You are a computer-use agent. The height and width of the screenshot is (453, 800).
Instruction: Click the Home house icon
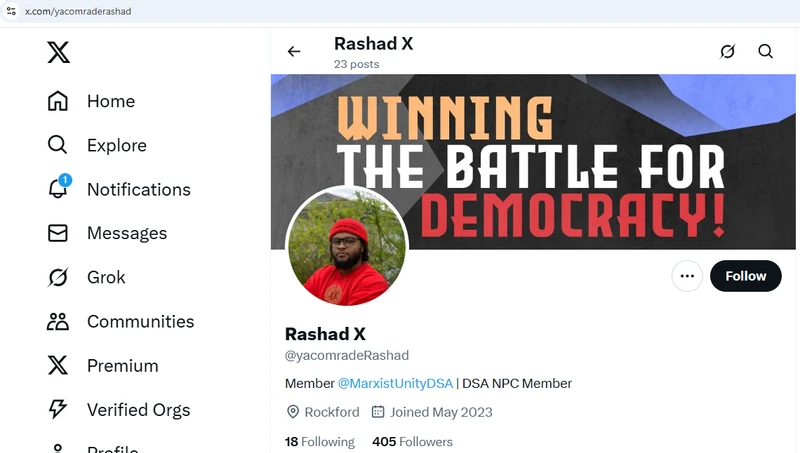coord(58,101)
